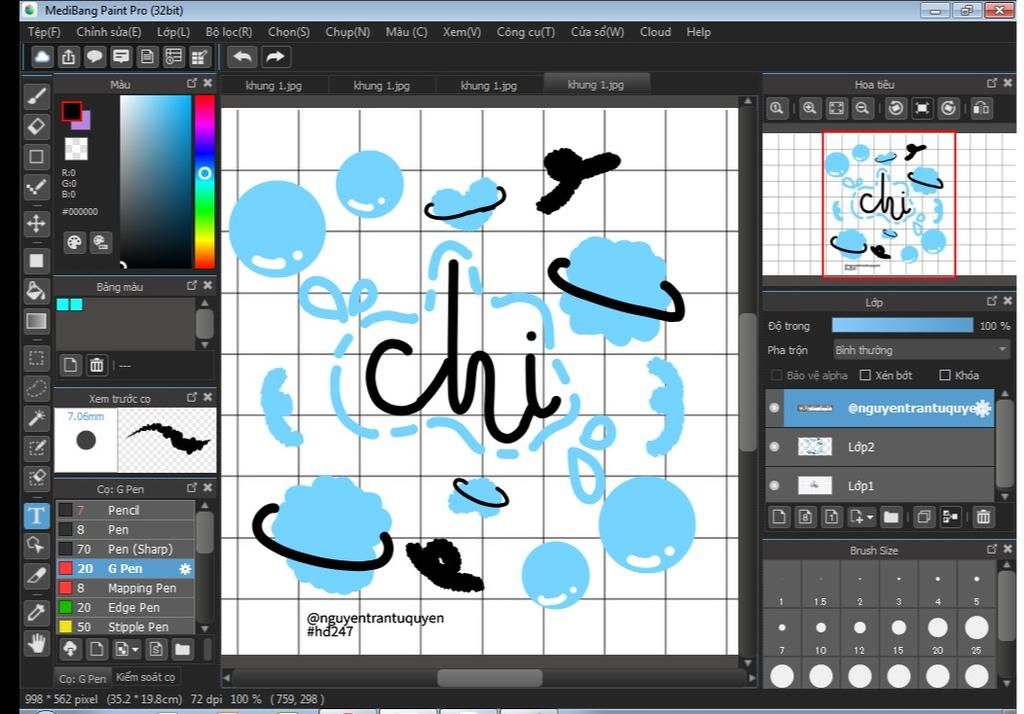
Task: Click the black foreground color swatch
Action: (71, 112)
